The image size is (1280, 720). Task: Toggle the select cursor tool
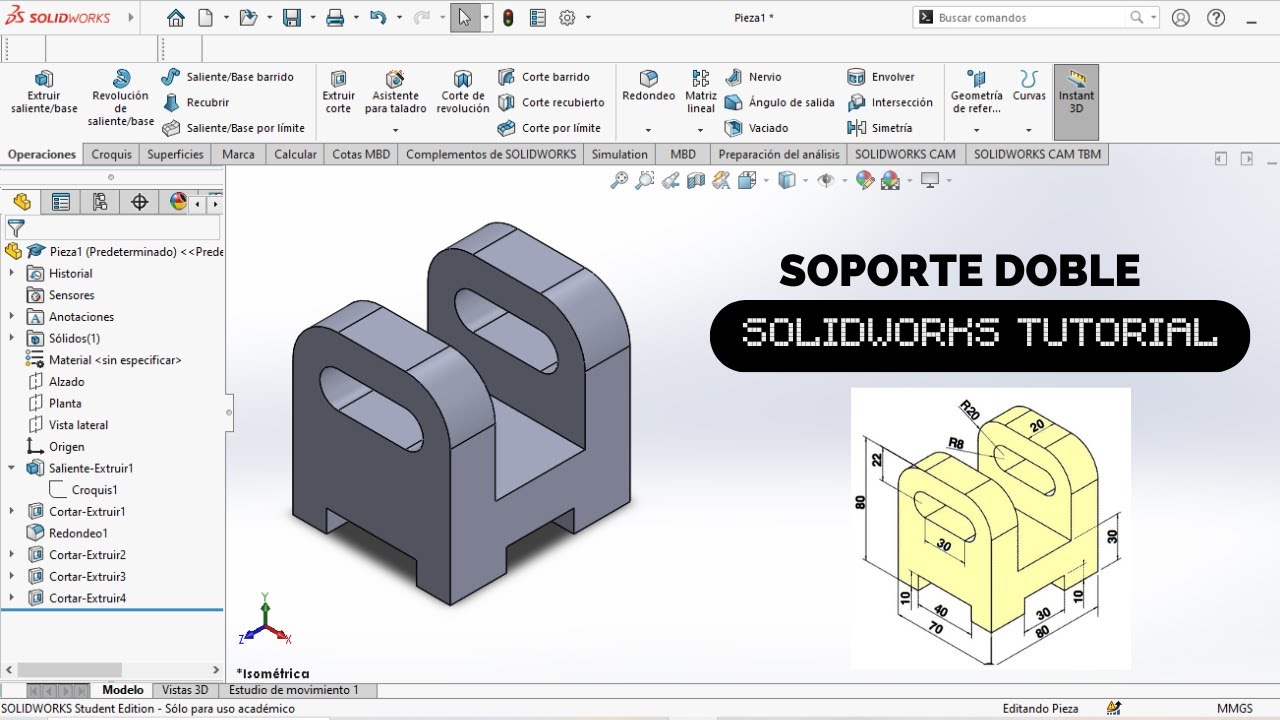pos(465,17)
